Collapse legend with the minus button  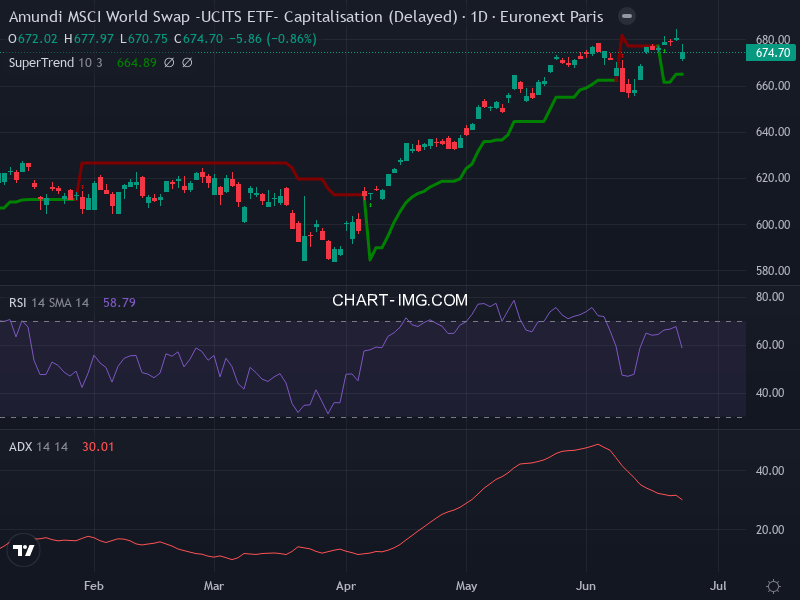coord(627,16)
